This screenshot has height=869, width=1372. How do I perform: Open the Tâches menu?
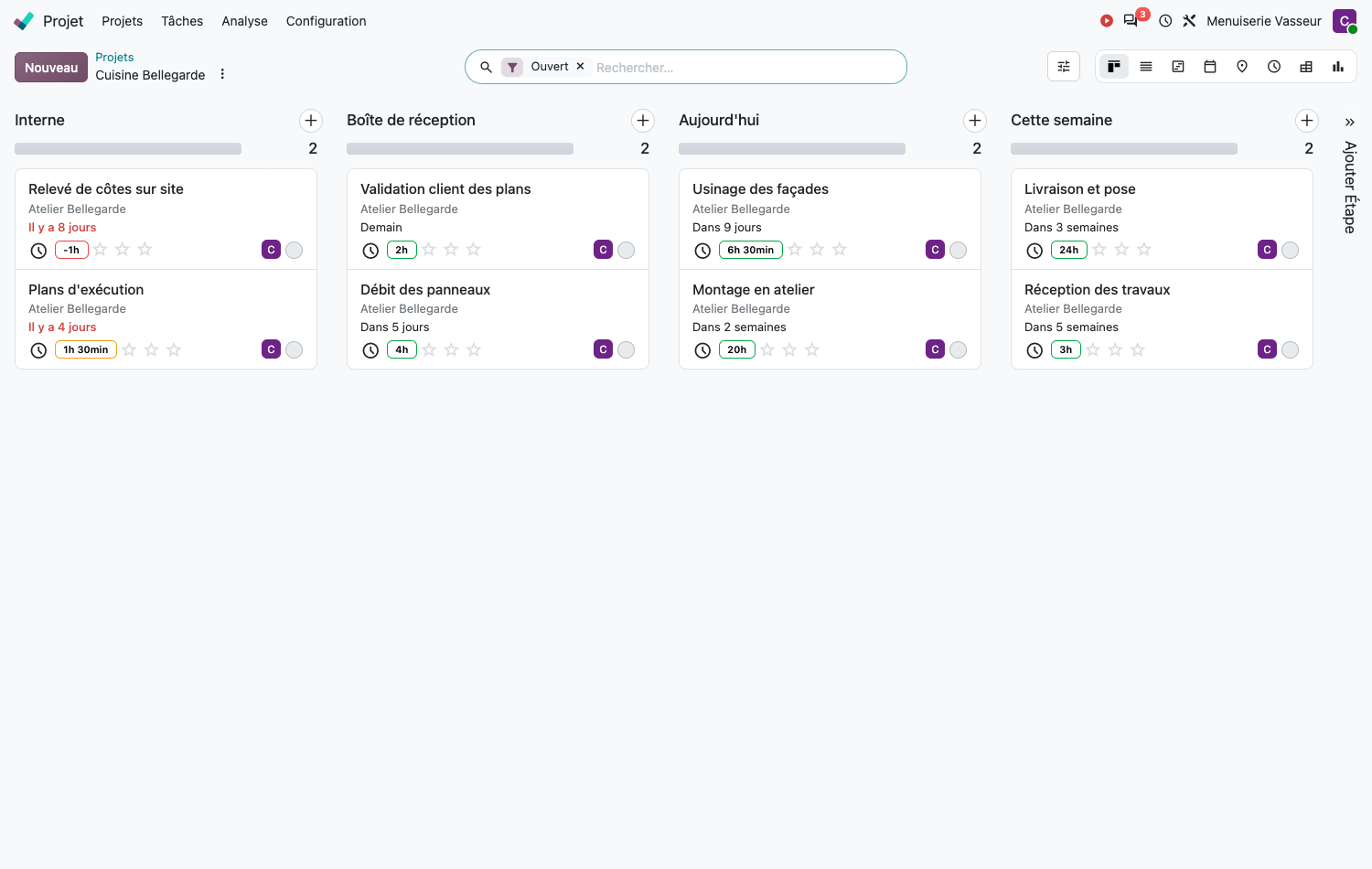pyautogui.click(x=182, y=21)
